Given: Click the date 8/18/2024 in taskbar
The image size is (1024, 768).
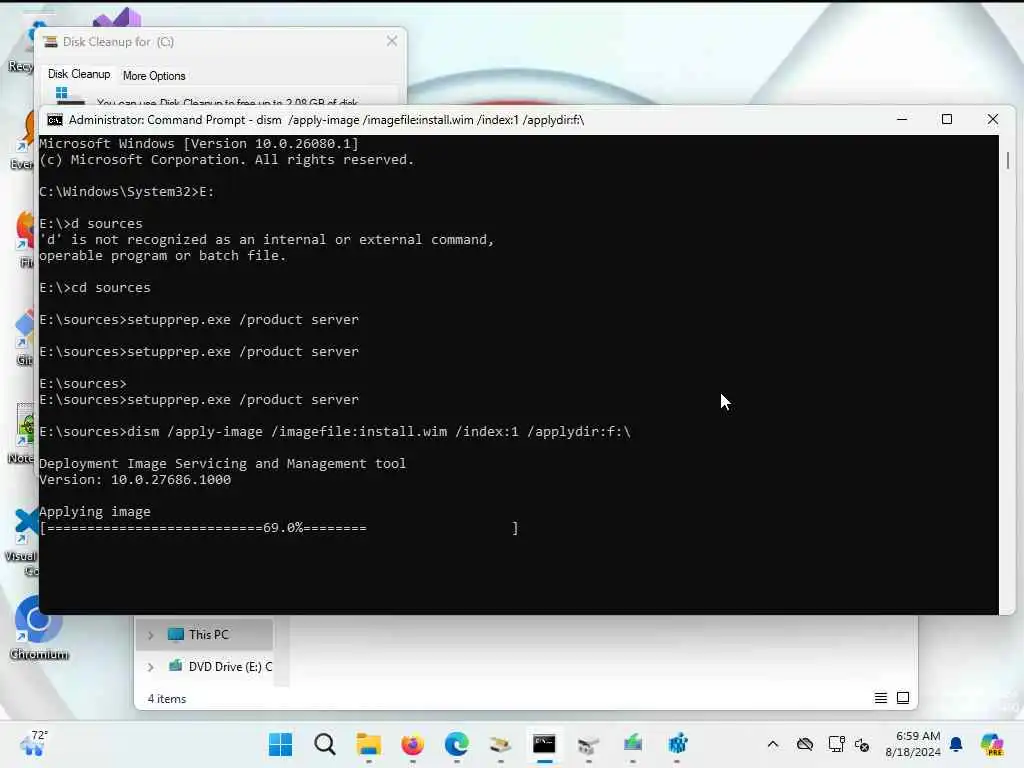Looking at the screenshot, I should pyautogui.click(x=912, y=752).
